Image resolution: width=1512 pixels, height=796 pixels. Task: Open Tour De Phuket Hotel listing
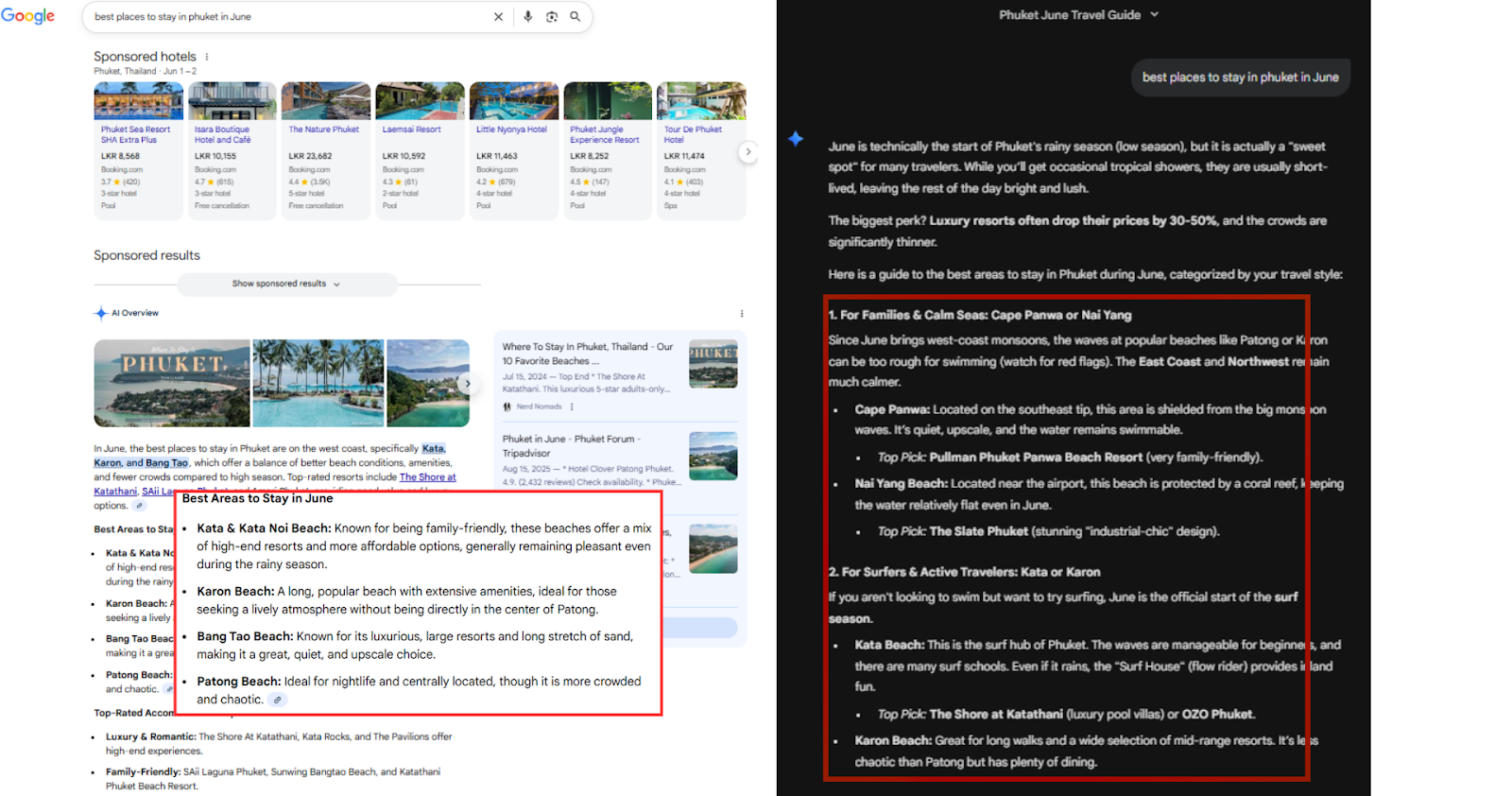(x=700, y=151)
